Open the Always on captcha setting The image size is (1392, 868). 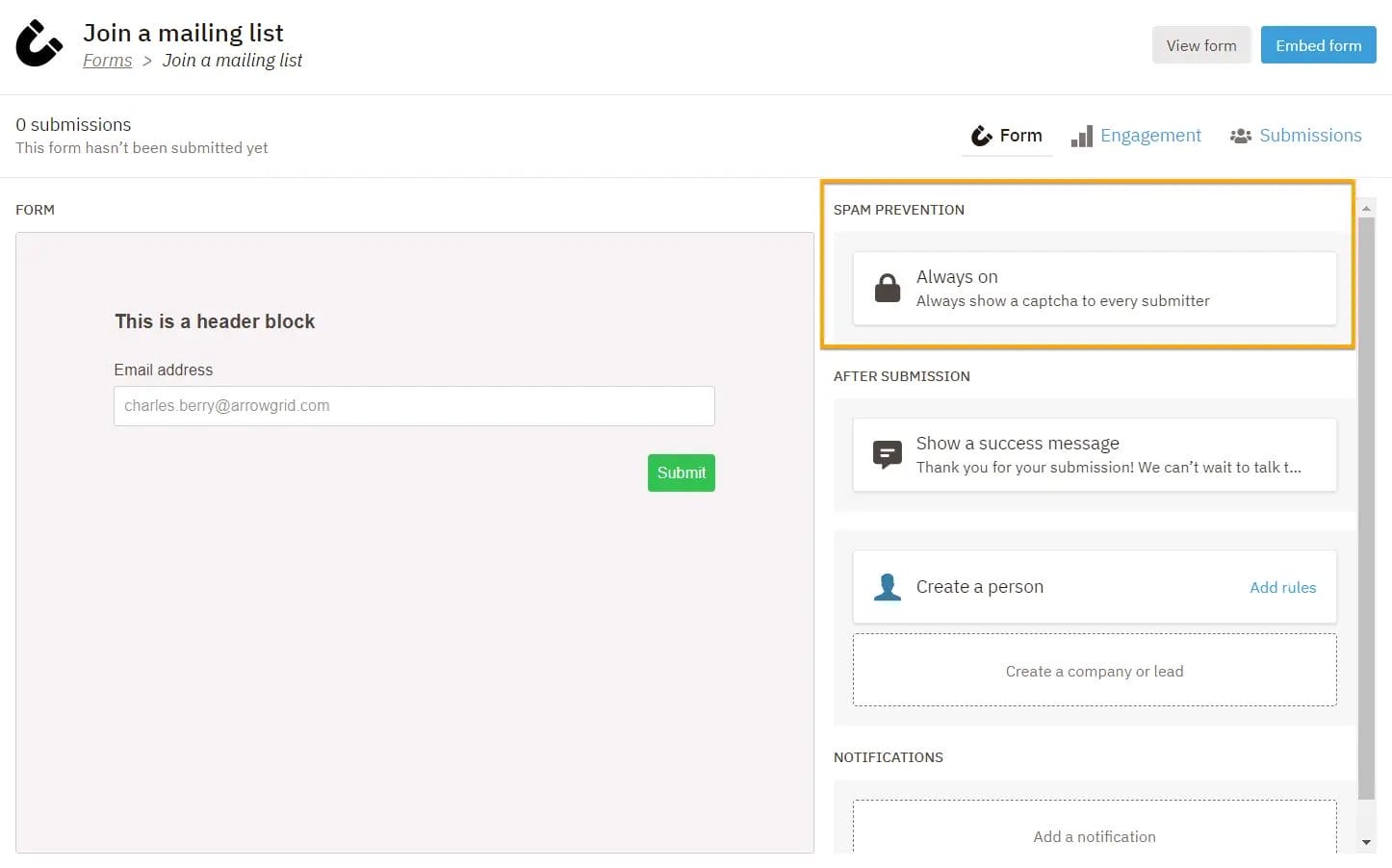coord(1094,288)
